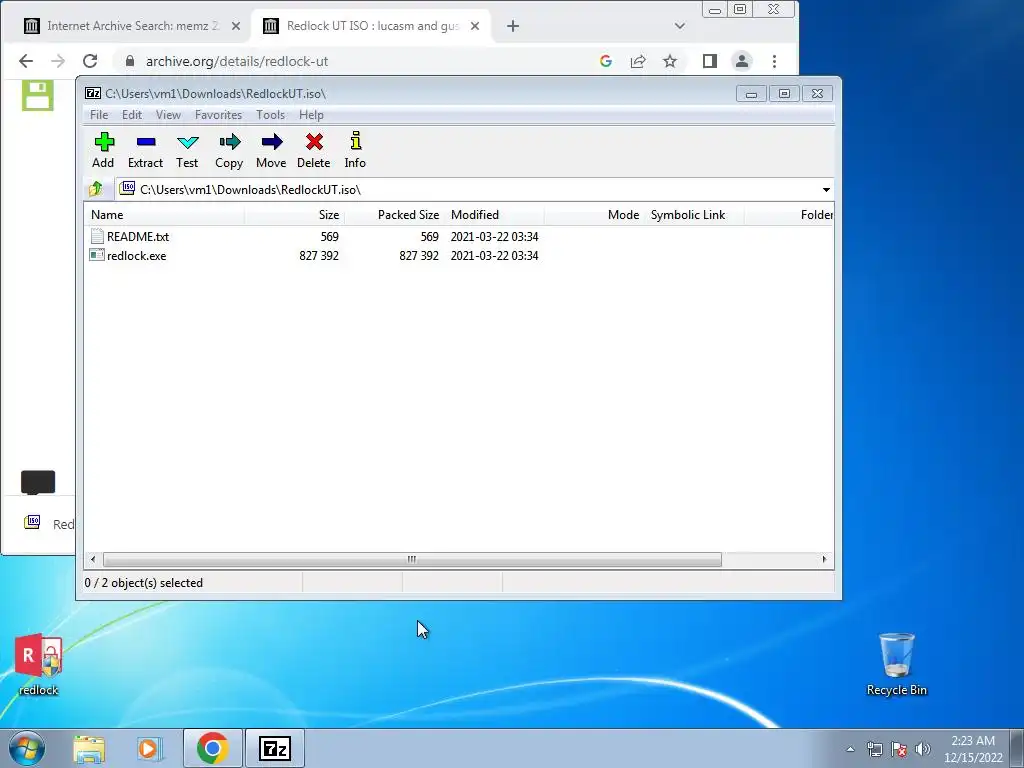Sort by the Modified column header
Viewport: 1024px width, 768px height.
(494, 215)
